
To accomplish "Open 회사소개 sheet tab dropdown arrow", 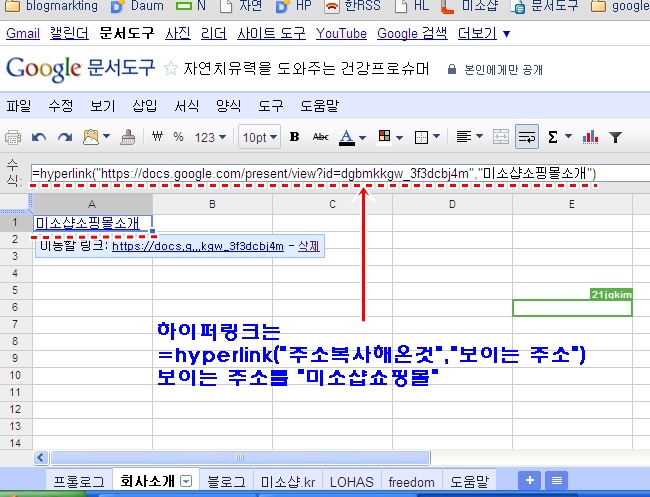I will [x=187, y=481].
